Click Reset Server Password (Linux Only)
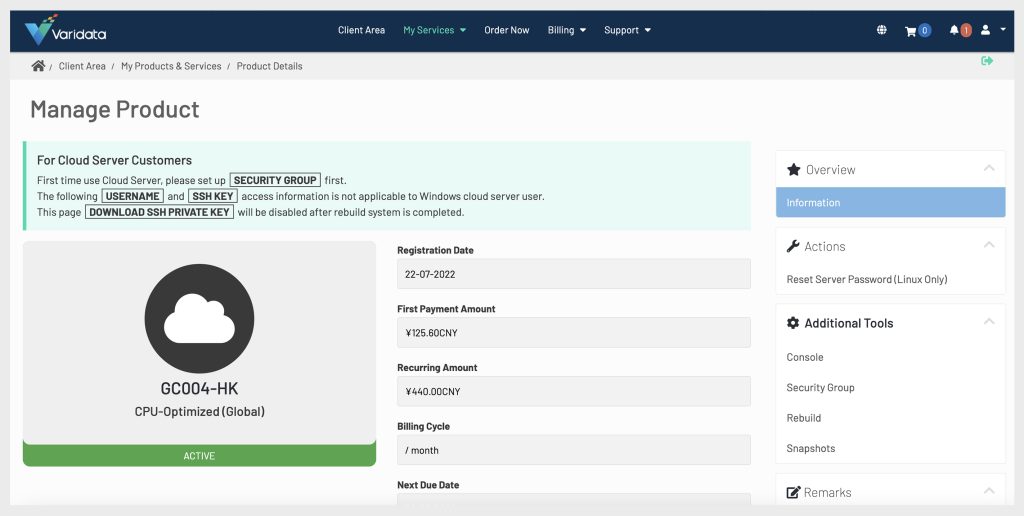Viewport: 1024px width, 516px height. 866,279
